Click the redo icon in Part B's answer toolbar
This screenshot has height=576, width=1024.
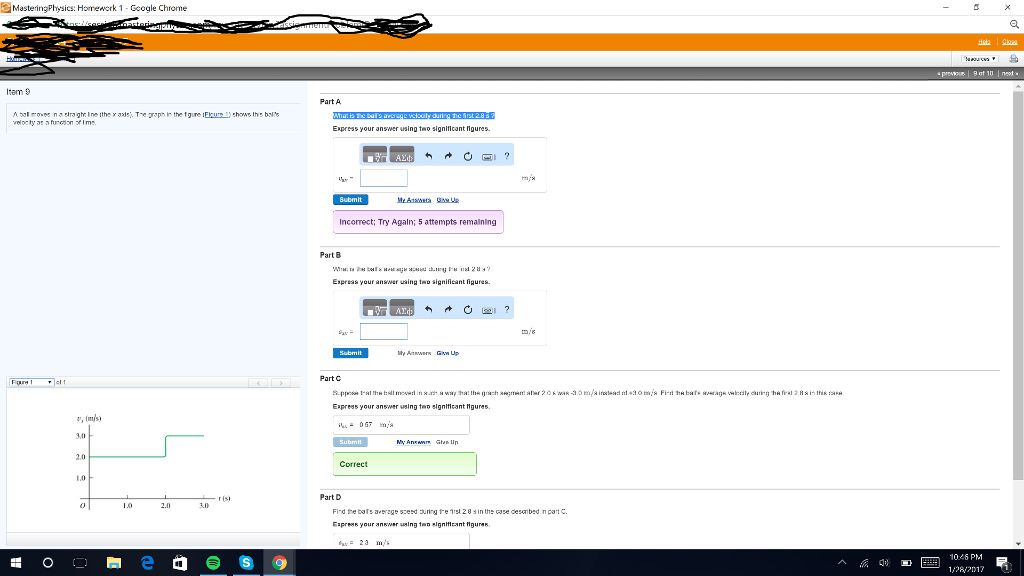click(448, 309)
